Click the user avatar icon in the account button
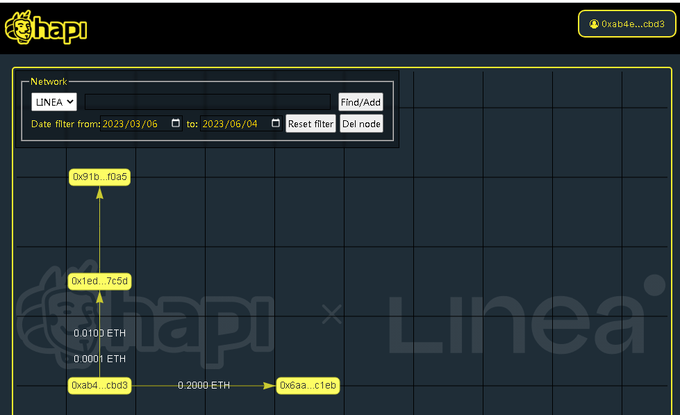 click(594, 24)
